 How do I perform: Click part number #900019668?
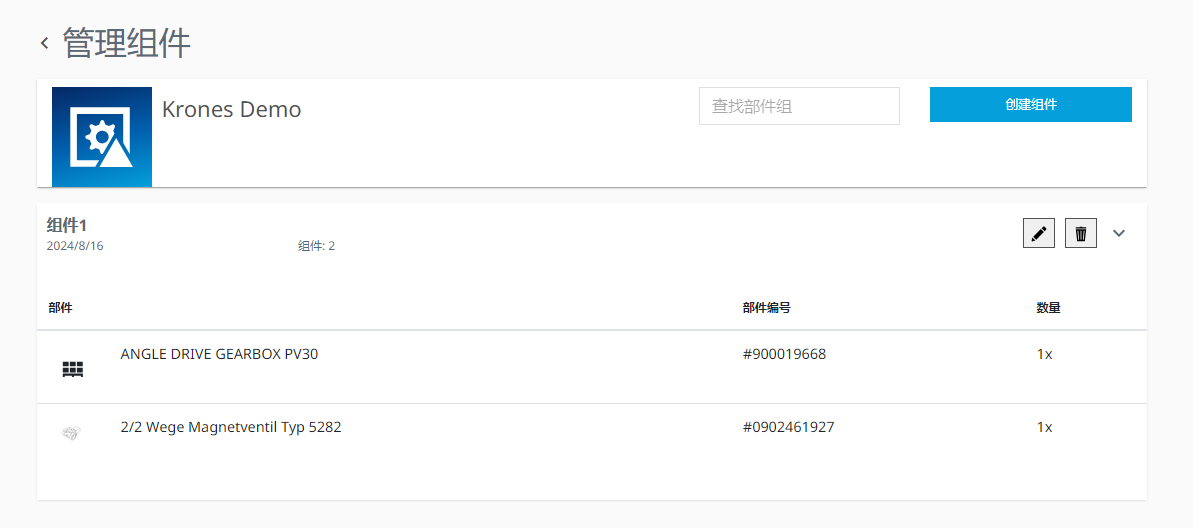tap(784, 354)
